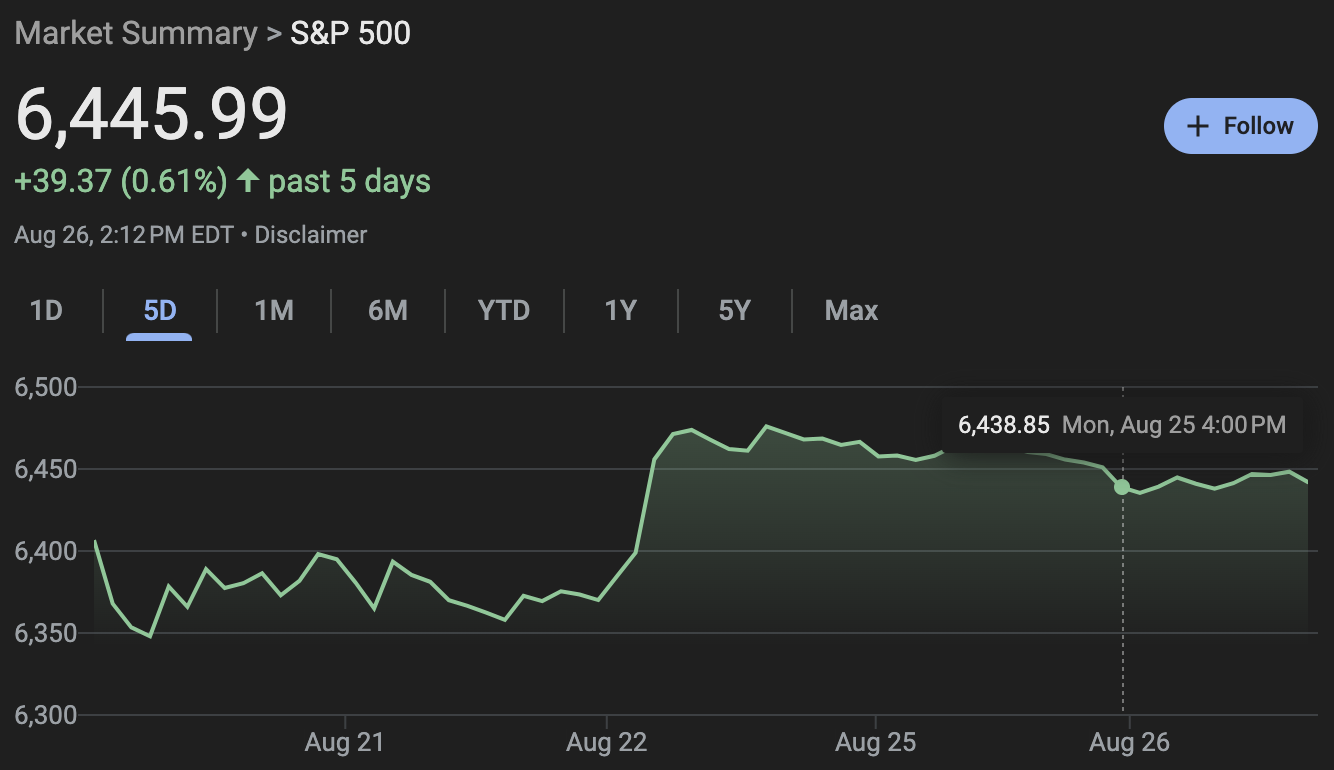Screen dimensions: 1334x770
Task: Select the 5D time range tab
Action: [160, 311]
